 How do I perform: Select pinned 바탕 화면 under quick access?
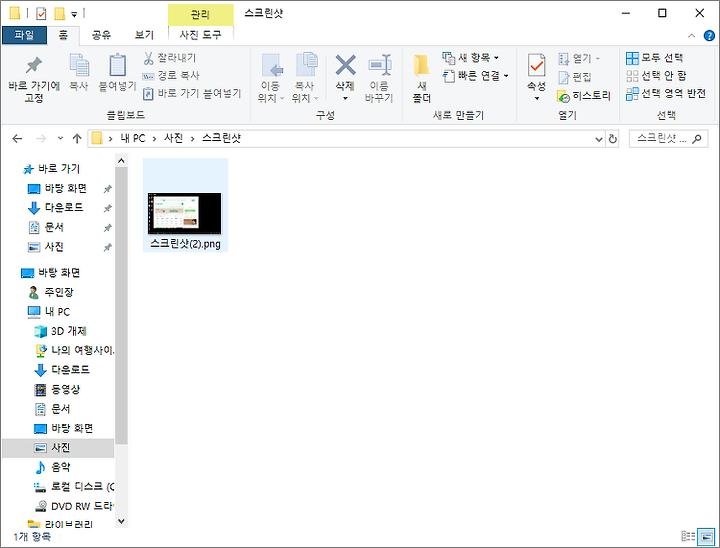(x=57, y=188)
